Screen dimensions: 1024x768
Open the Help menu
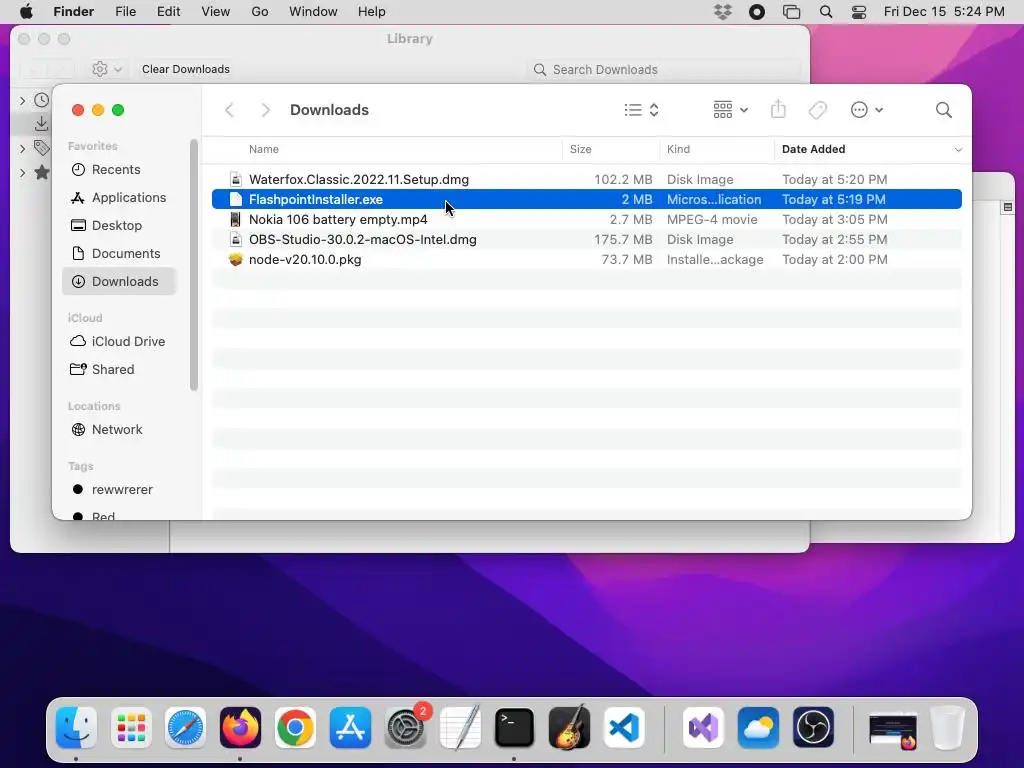[372, 12]
